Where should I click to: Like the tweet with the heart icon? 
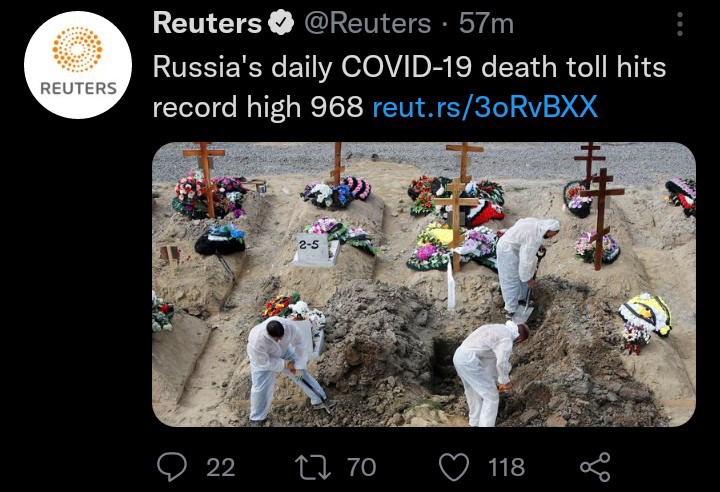coord(454,467)
